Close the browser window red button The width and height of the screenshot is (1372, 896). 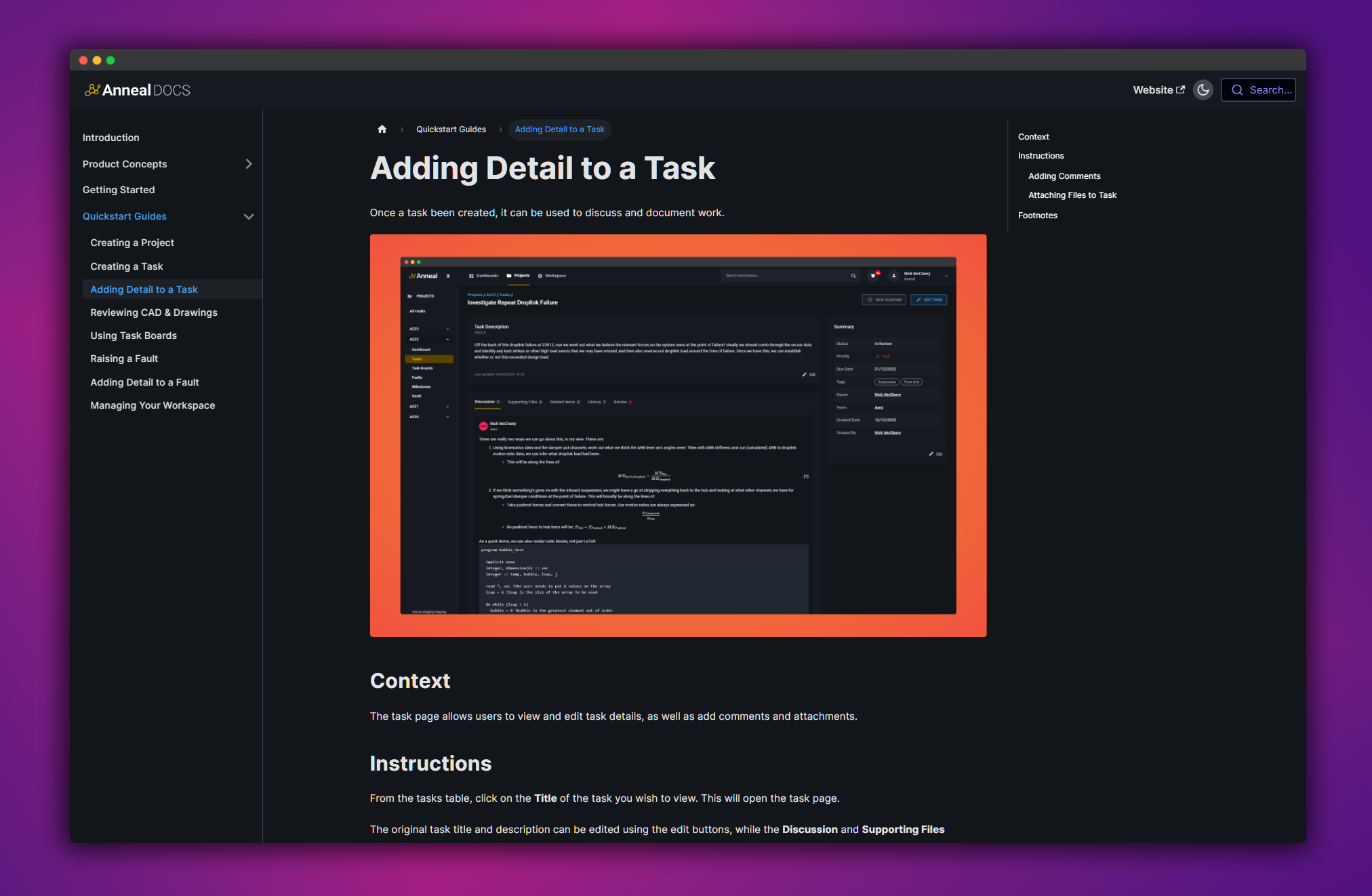pyautogui.click(x=83, y=60)
